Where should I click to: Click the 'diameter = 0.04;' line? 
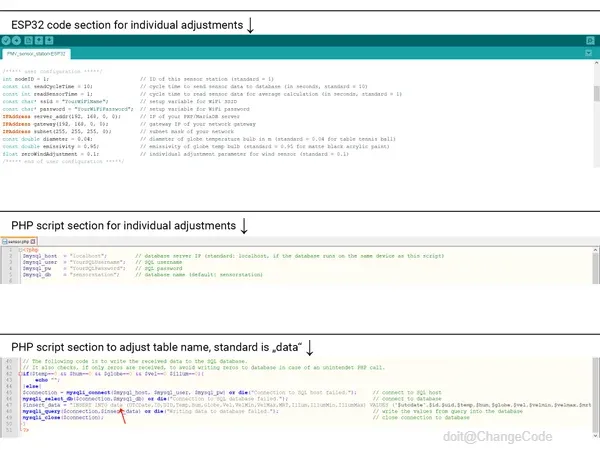tap(47, 139)
